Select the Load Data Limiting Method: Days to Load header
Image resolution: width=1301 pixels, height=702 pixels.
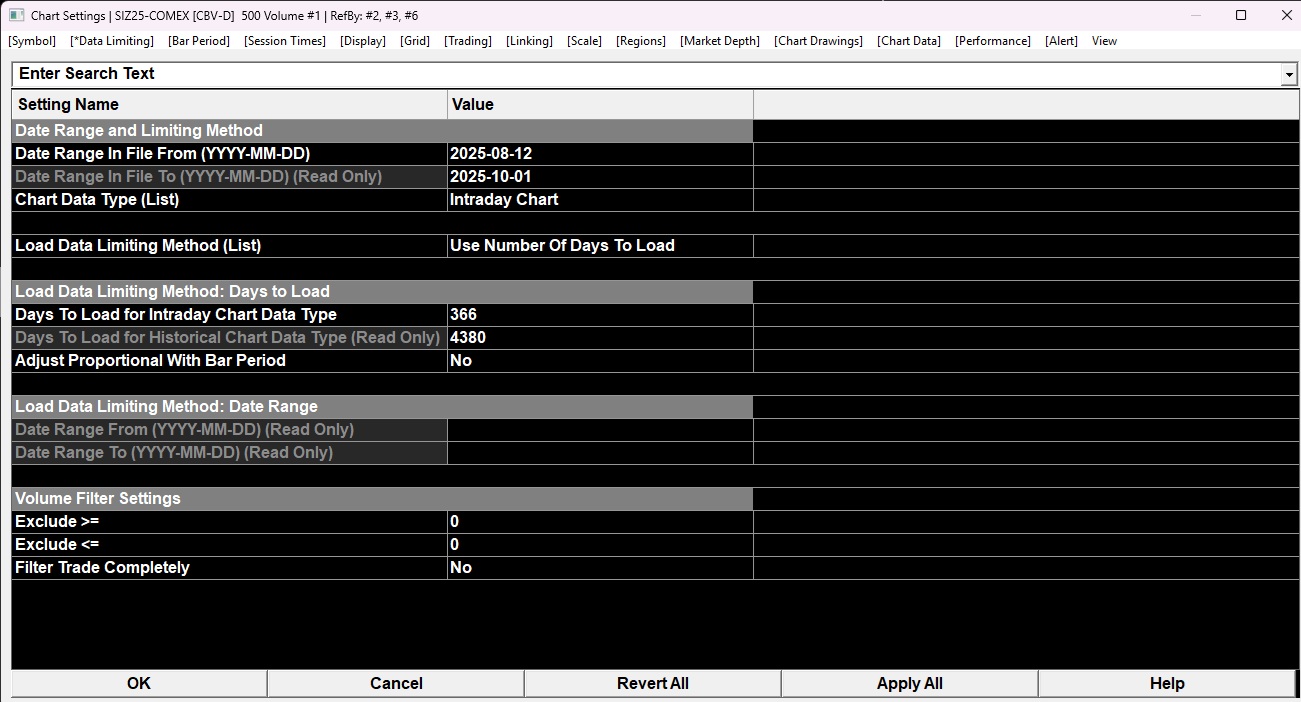coord(382,292)
